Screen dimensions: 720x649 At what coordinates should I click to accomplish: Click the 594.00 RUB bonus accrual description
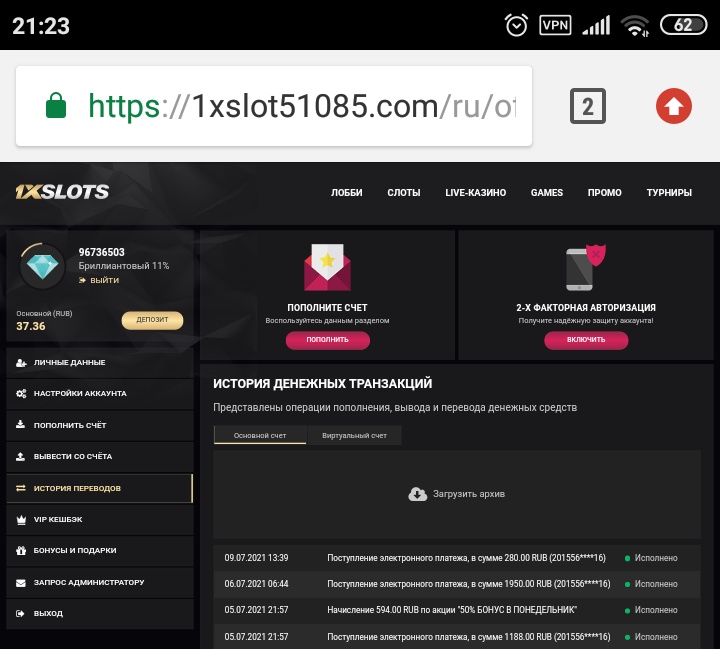coord(452,610)
